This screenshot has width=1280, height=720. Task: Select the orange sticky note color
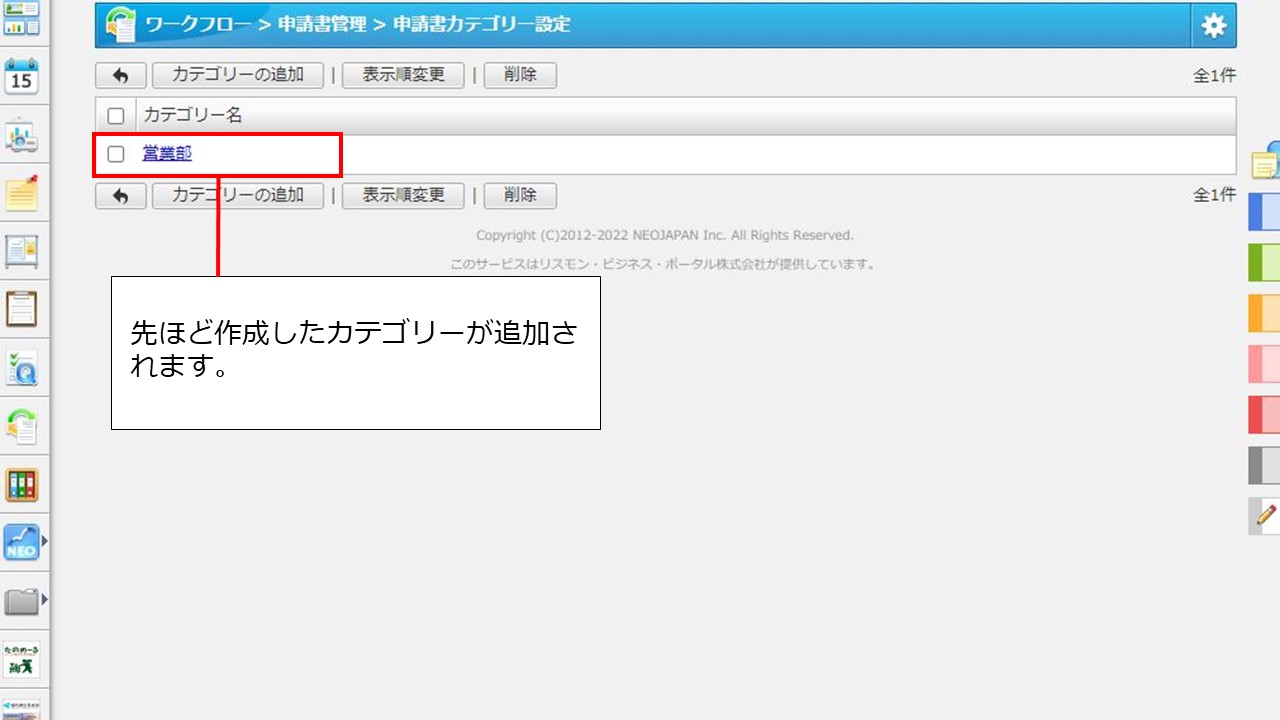(x=1265, y=313)
